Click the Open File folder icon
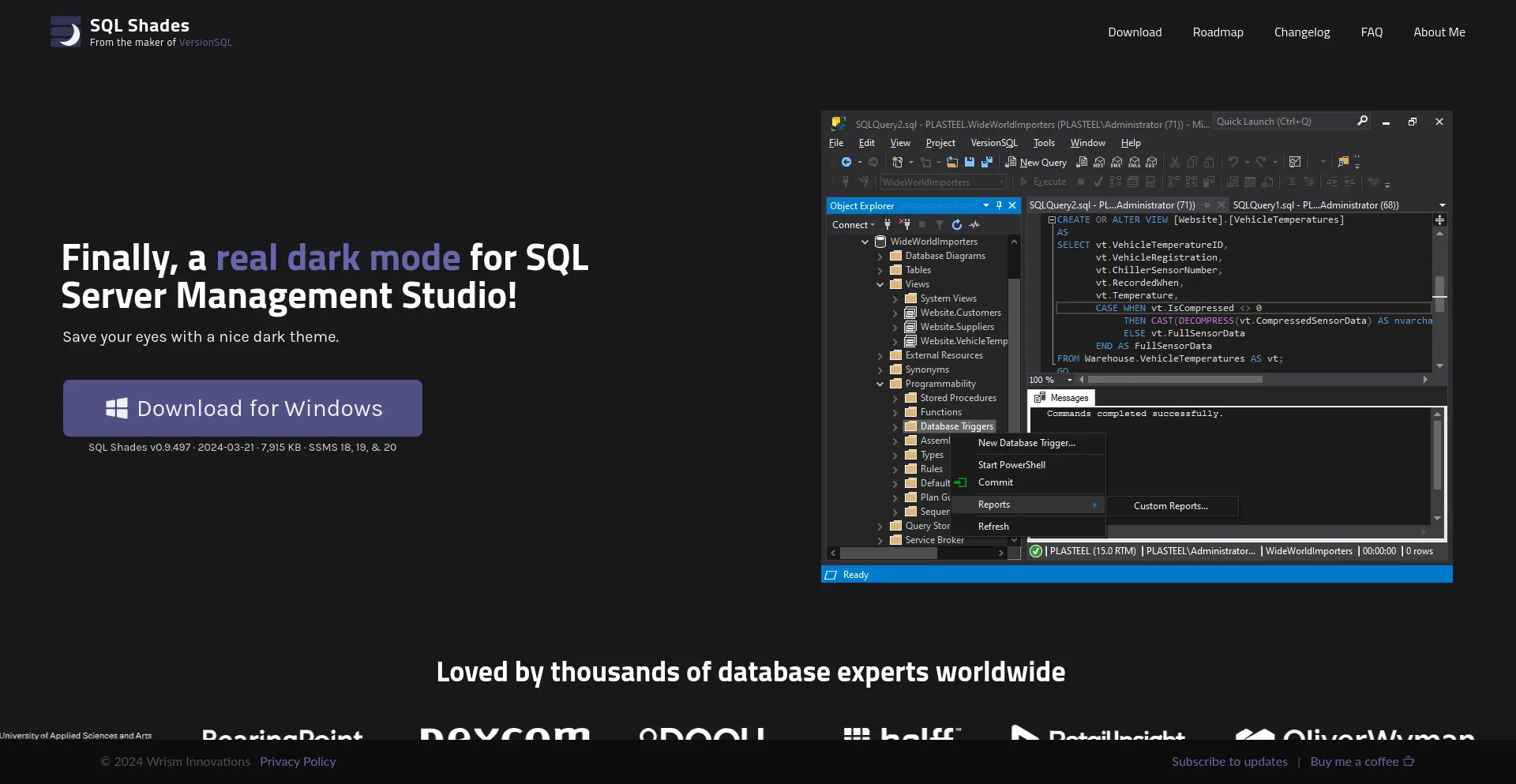 (952, 162)
